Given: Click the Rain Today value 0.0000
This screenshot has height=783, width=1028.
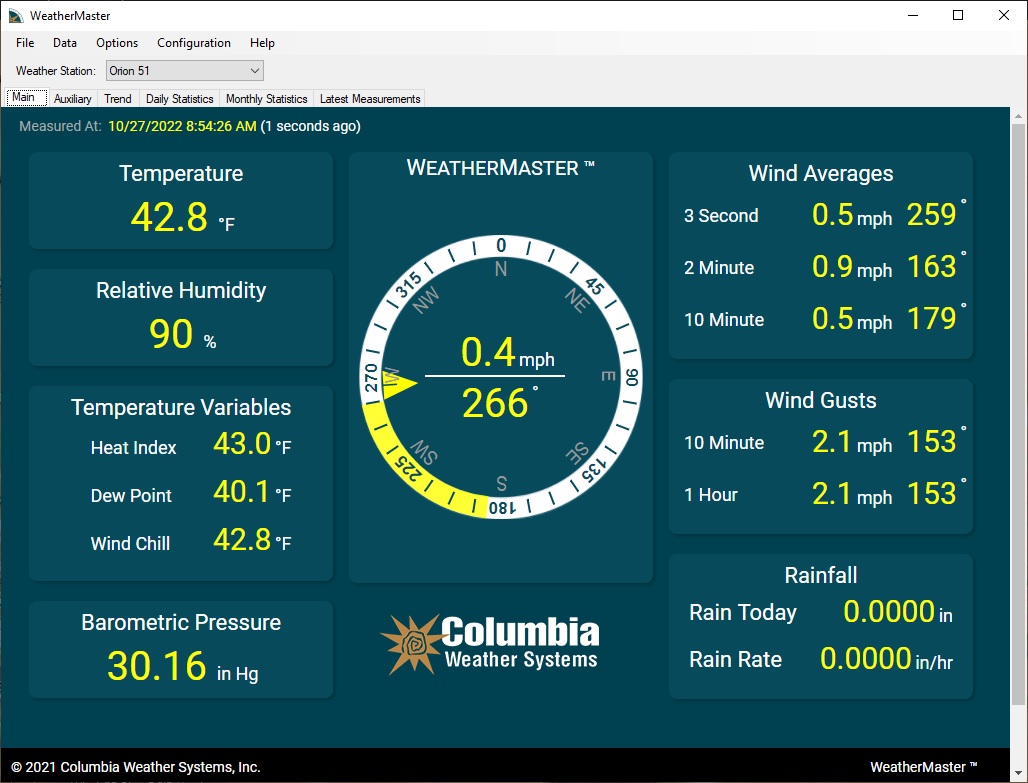Looking at the screenshot, I should point(889,611).
